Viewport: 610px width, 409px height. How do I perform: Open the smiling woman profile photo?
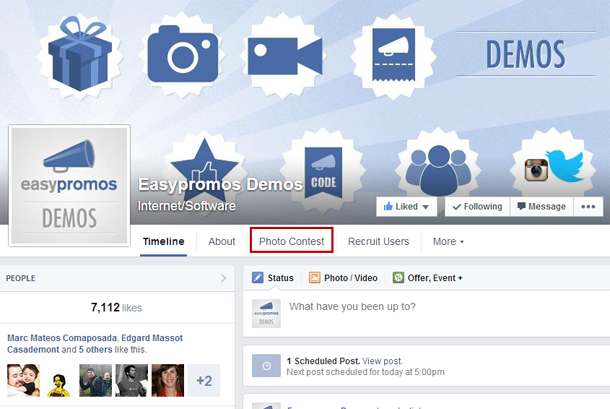168,380
